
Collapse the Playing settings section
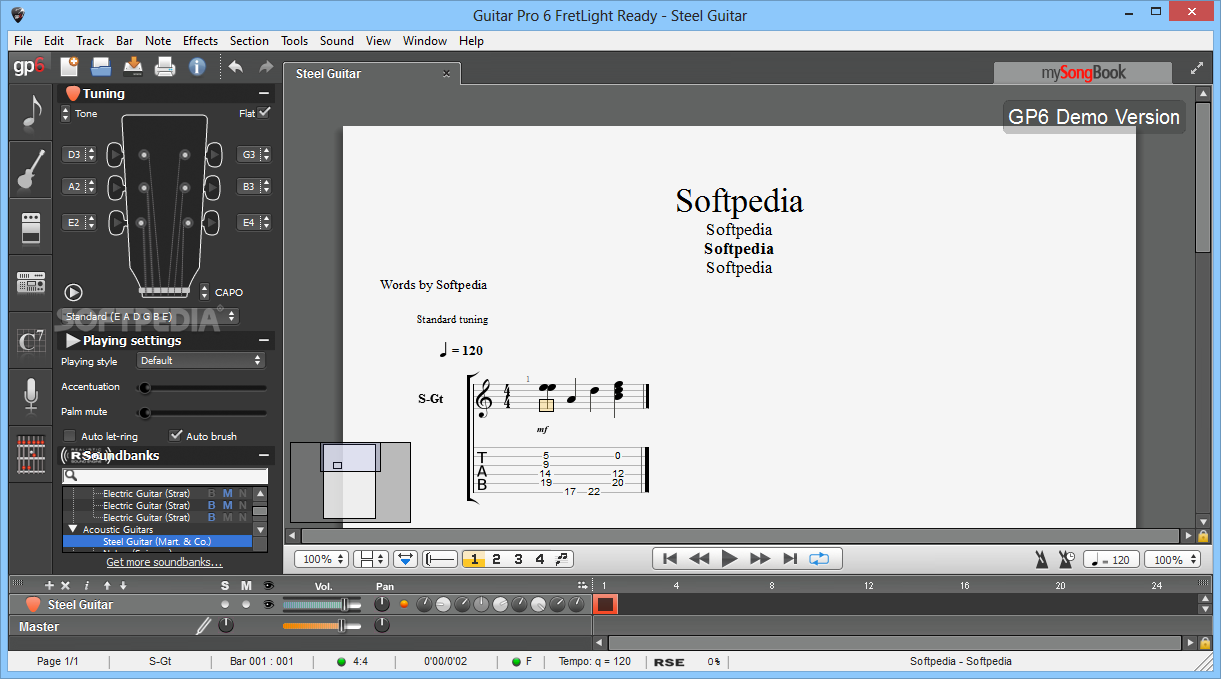264,340
